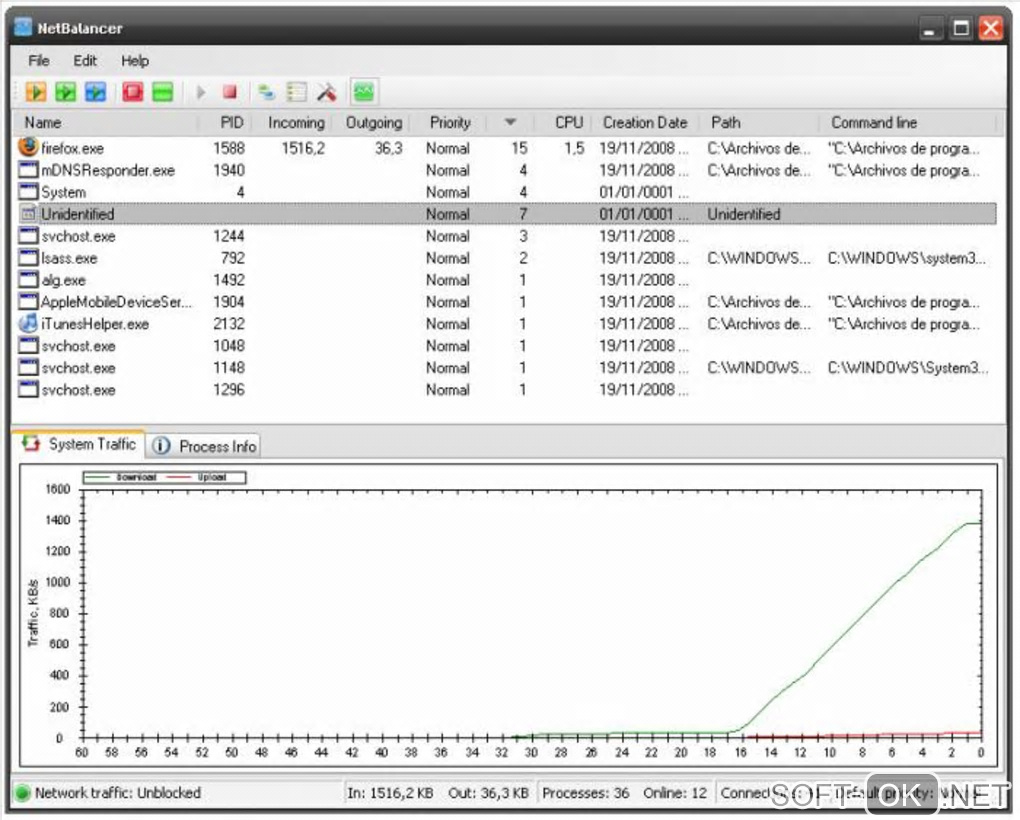
Task: Select the Unidentified process name
Action: click(77, 214)
